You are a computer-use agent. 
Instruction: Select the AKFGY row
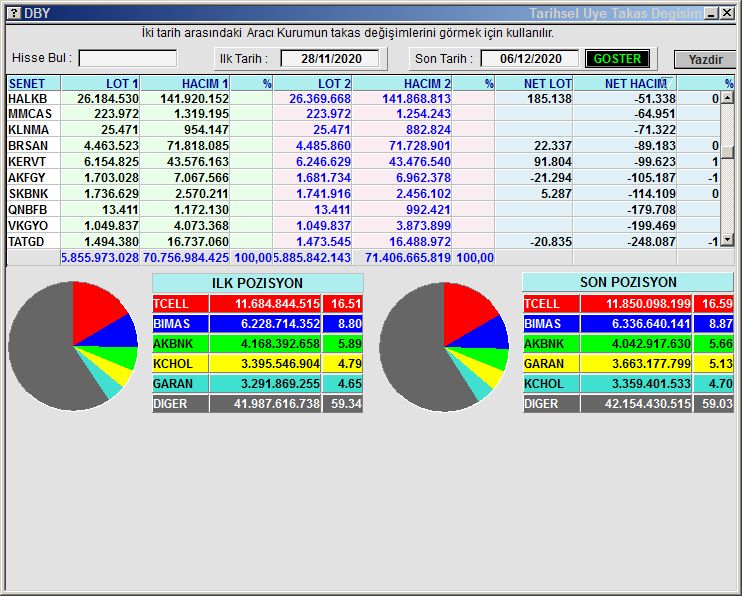(363, 178)
